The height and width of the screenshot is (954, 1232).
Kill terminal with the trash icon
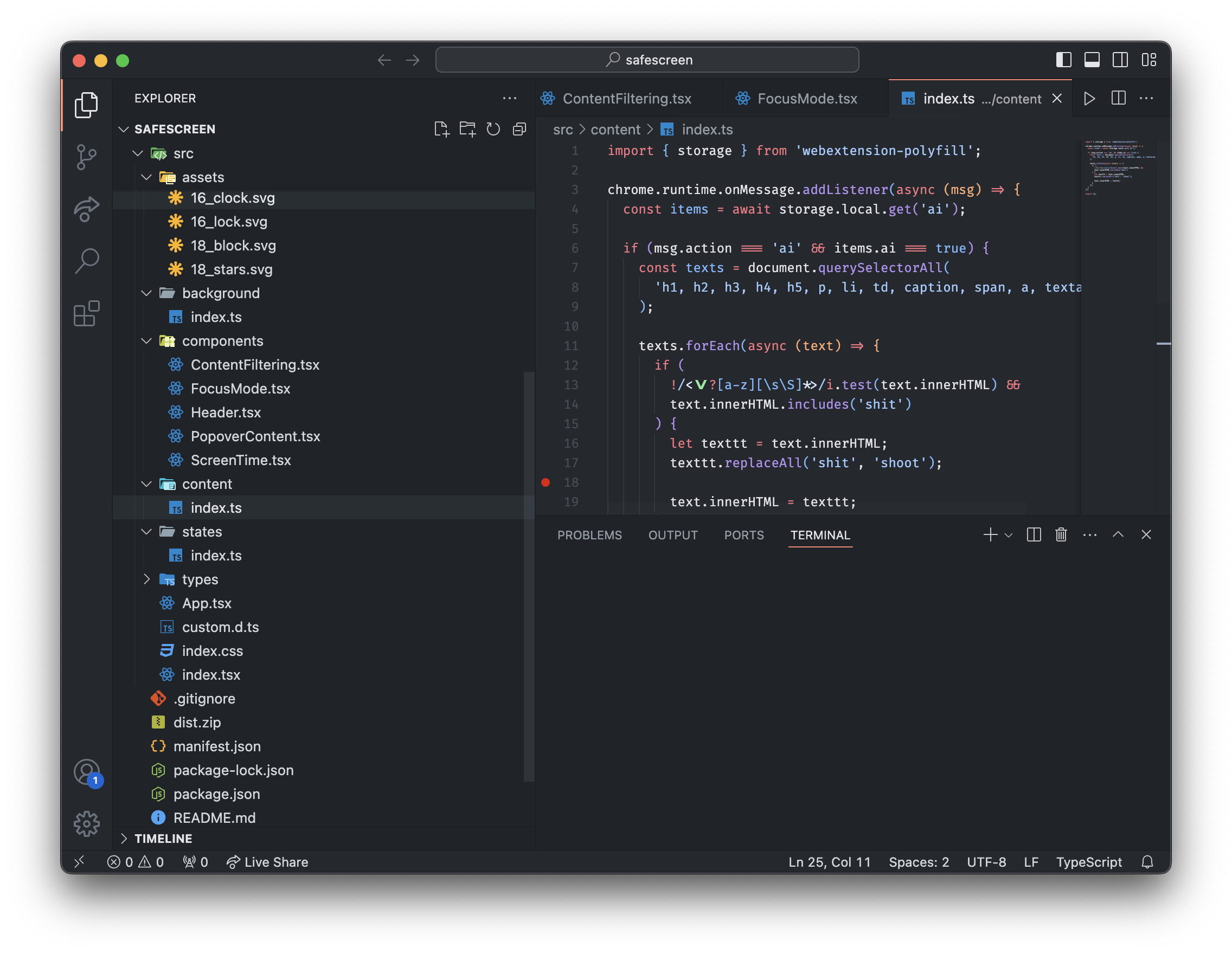(x=1061, y=534)
